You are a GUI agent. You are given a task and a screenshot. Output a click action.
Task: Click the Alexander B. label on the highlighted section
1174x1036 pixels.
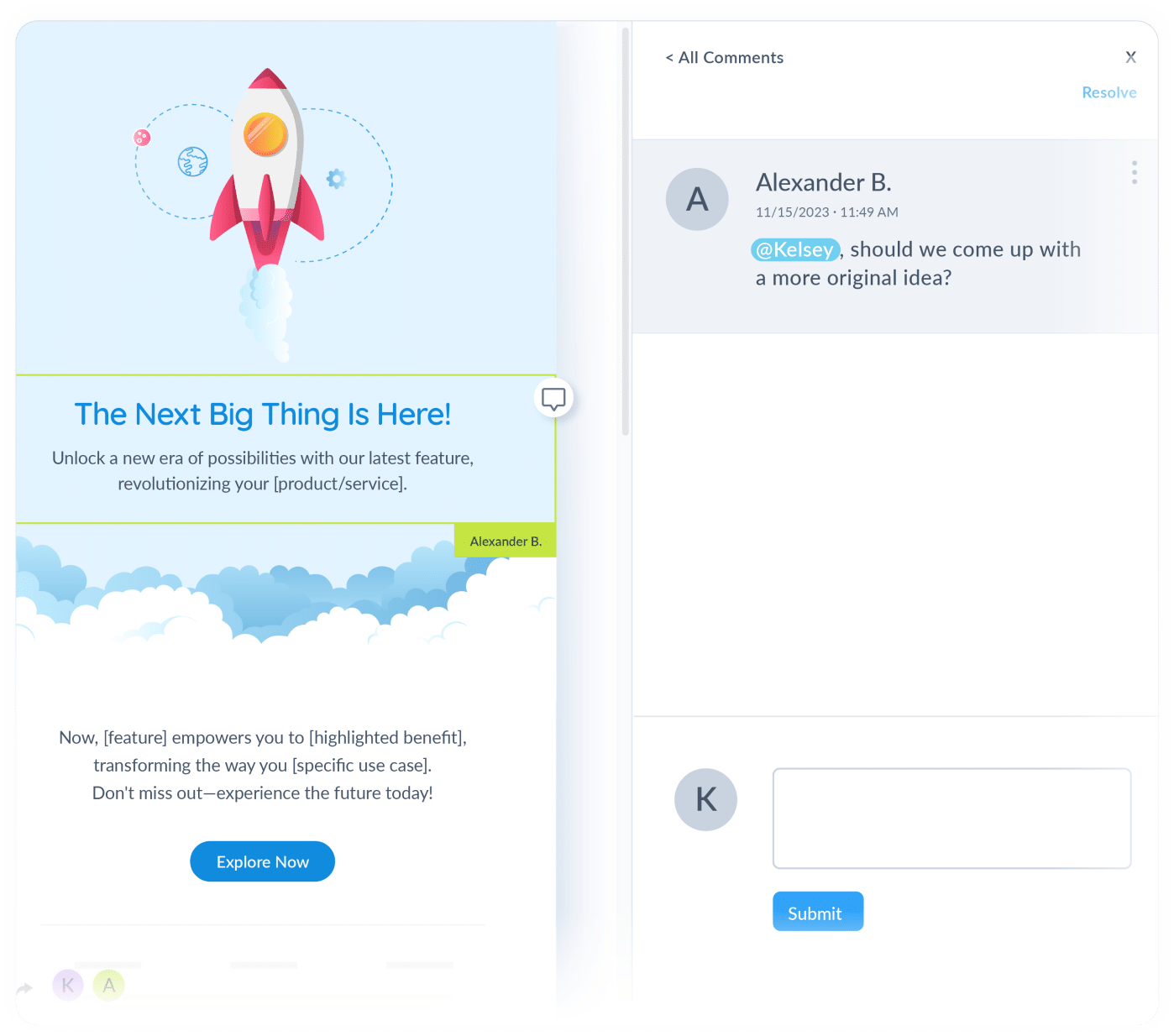(505, 541)
